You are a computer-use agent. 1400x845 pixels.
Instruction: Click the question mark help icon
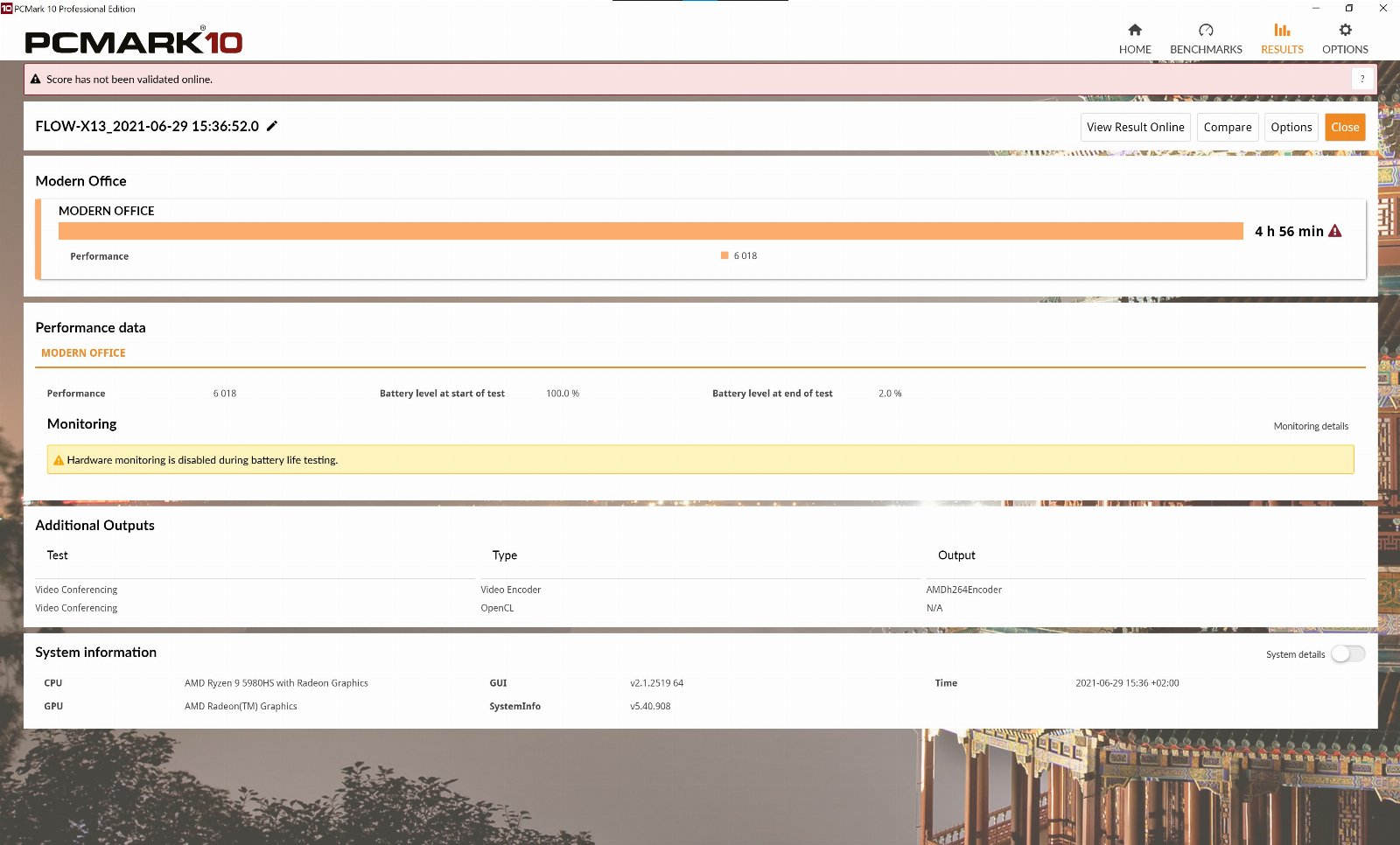1362,79
